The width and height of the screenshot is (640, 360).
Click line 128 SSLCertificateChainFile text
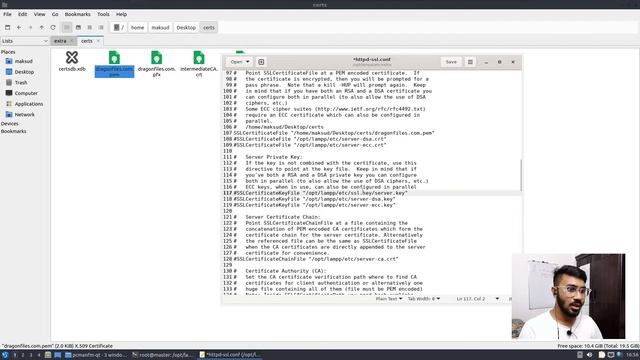(x=316, y=259)
